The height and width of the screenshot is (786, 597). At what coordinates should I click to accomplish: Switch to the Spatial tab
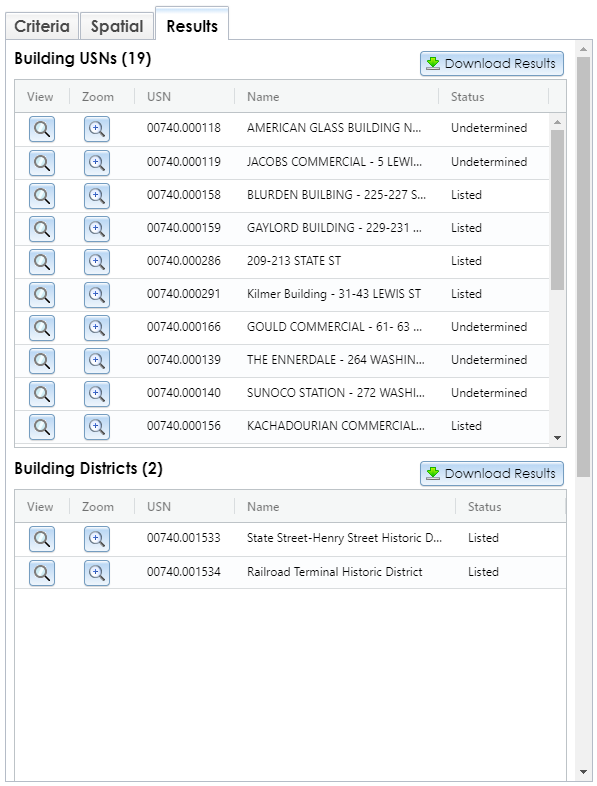point(117,26)
